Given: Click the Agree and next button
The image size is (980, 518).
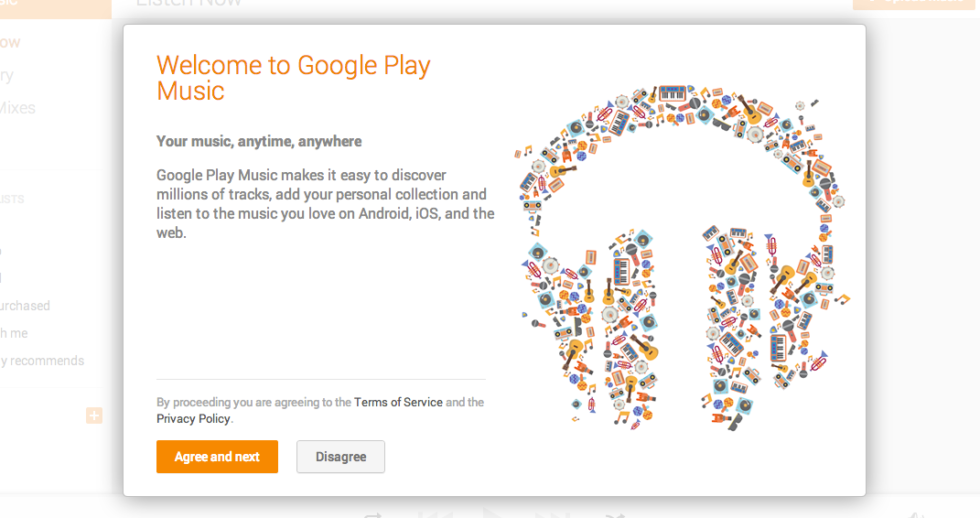Looking at the screenshot, I should pos(217,457).
